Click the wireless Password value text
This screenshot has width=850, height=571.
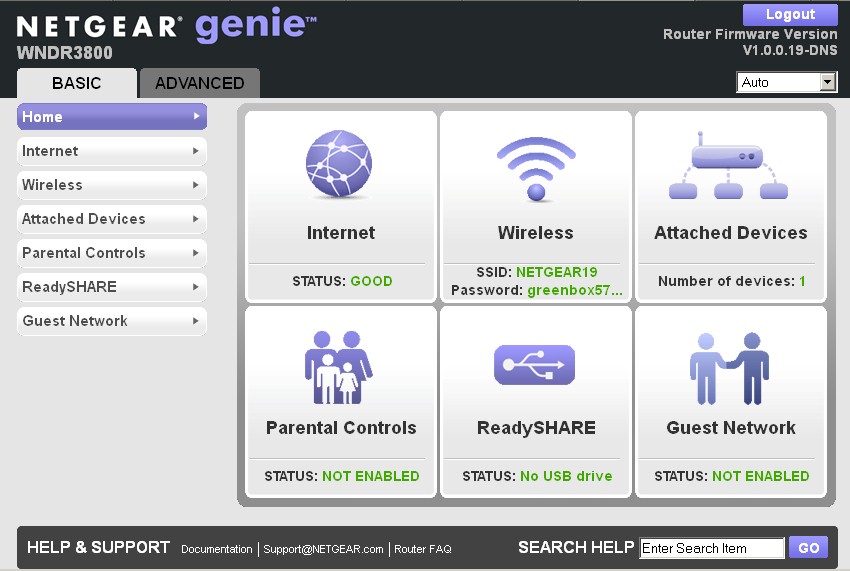pos(575,290)
